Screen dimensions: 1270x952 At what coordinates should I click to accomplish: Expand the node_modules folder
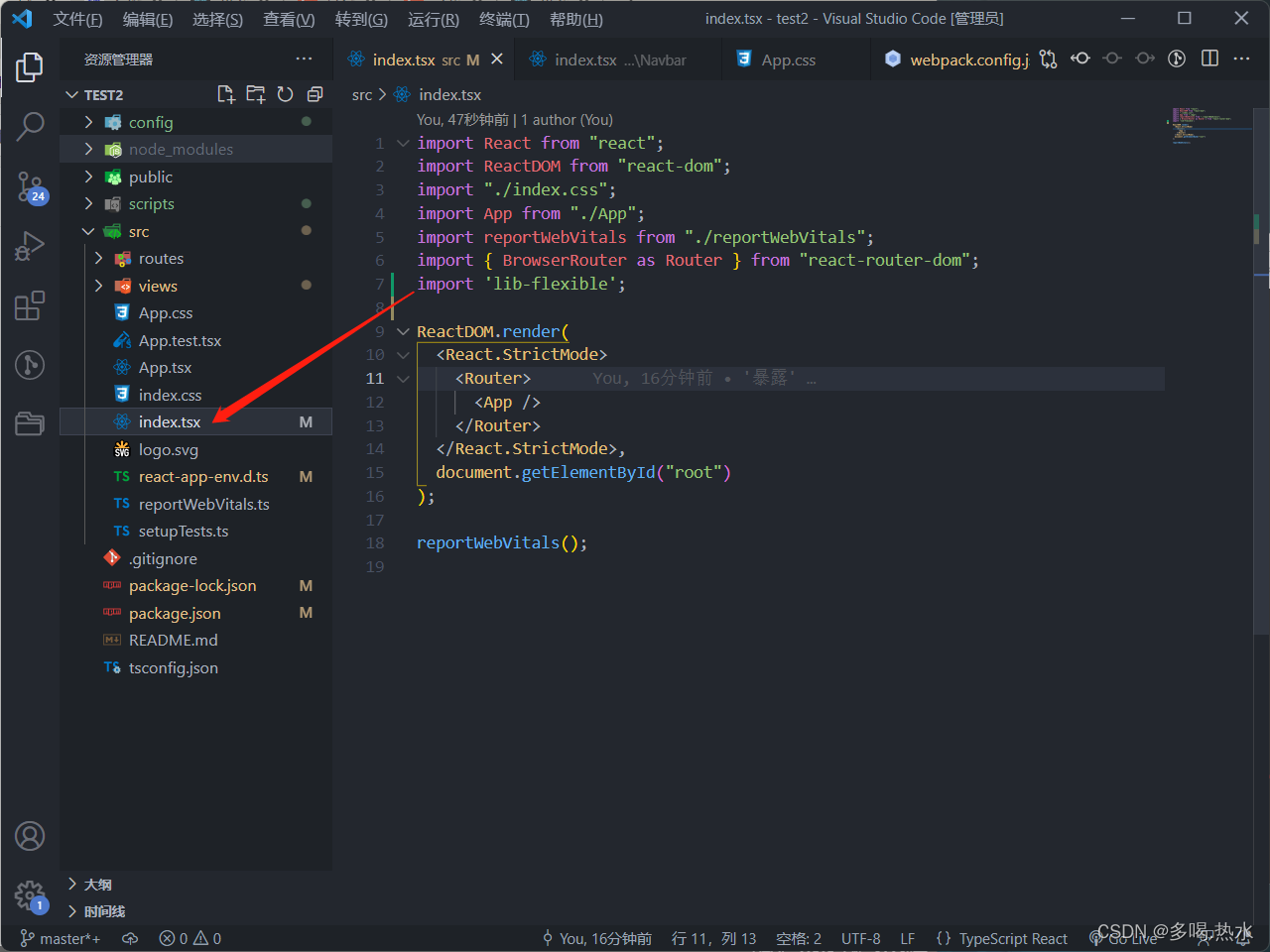[88, 149]
